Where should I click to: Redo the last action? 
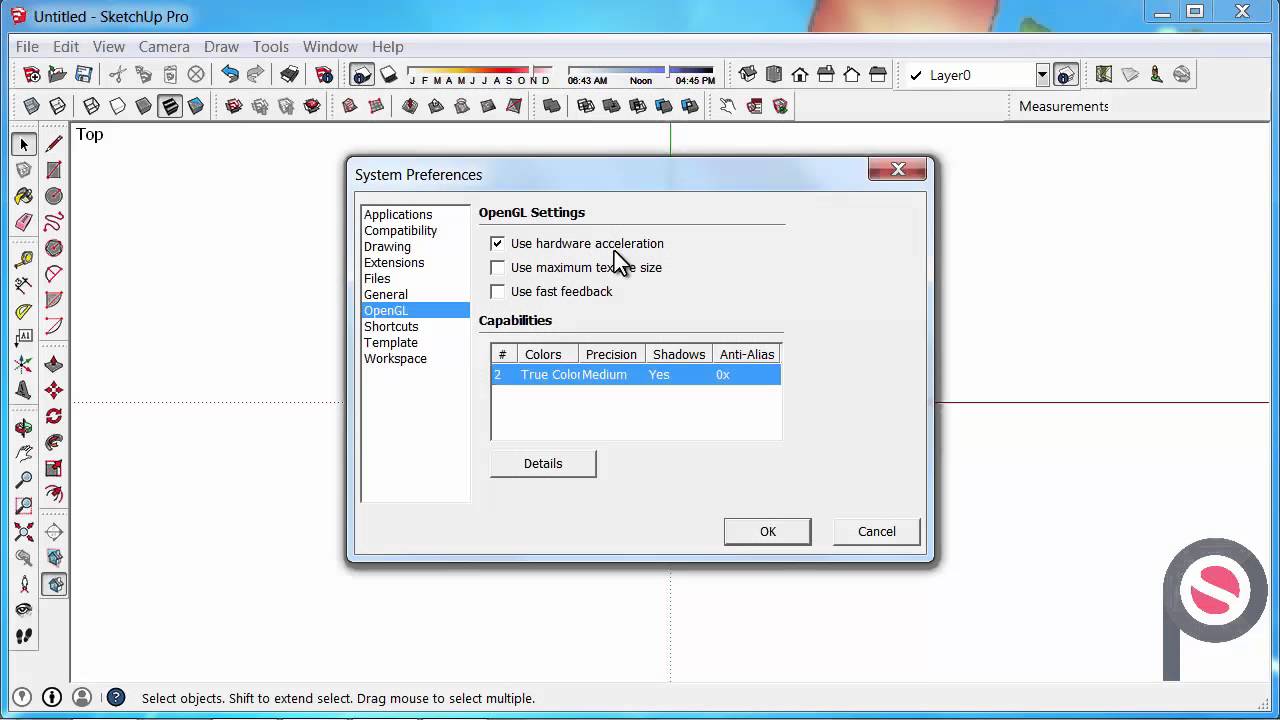coord(256,75)
